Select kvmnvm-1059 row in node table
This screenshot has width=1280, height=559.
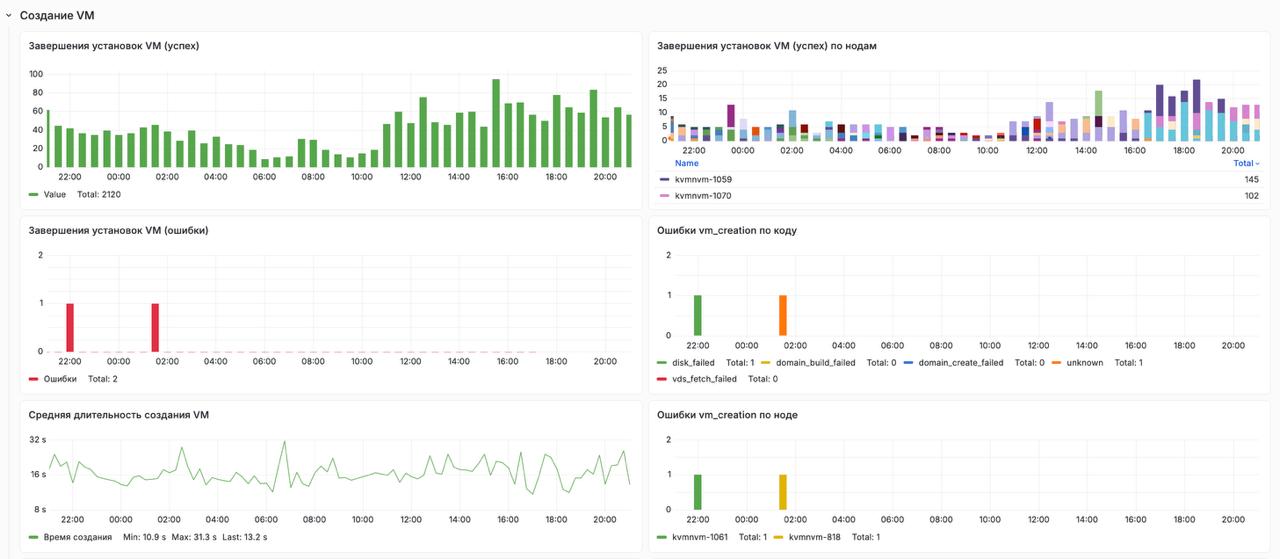[x=959, y=179]
